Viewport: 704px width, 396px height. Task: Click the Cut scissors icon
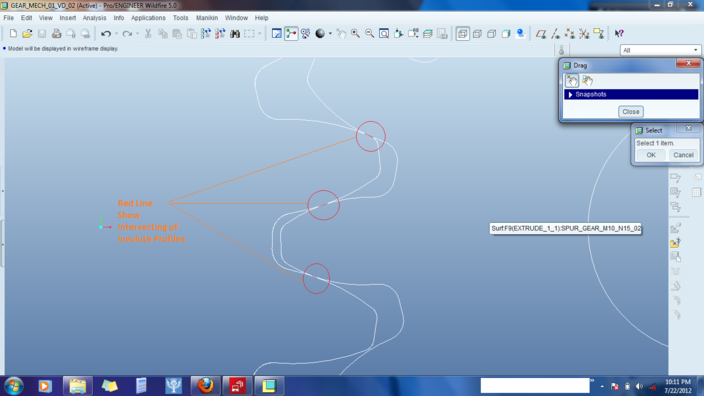(148, 34)
